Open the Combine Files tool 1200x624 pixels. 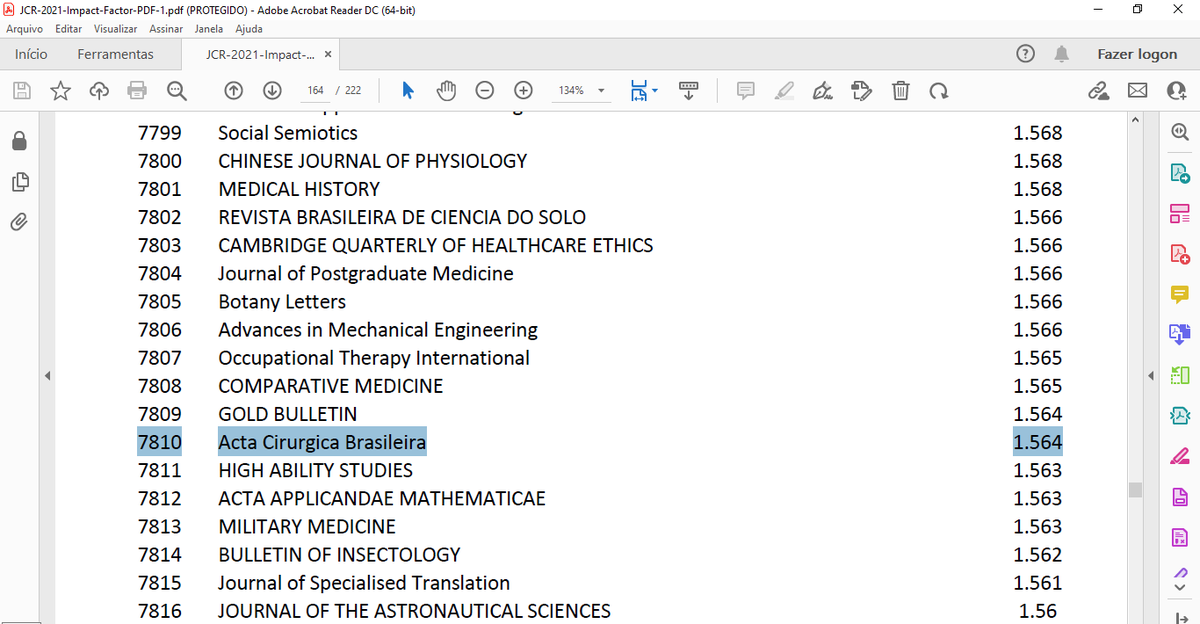1179,335
